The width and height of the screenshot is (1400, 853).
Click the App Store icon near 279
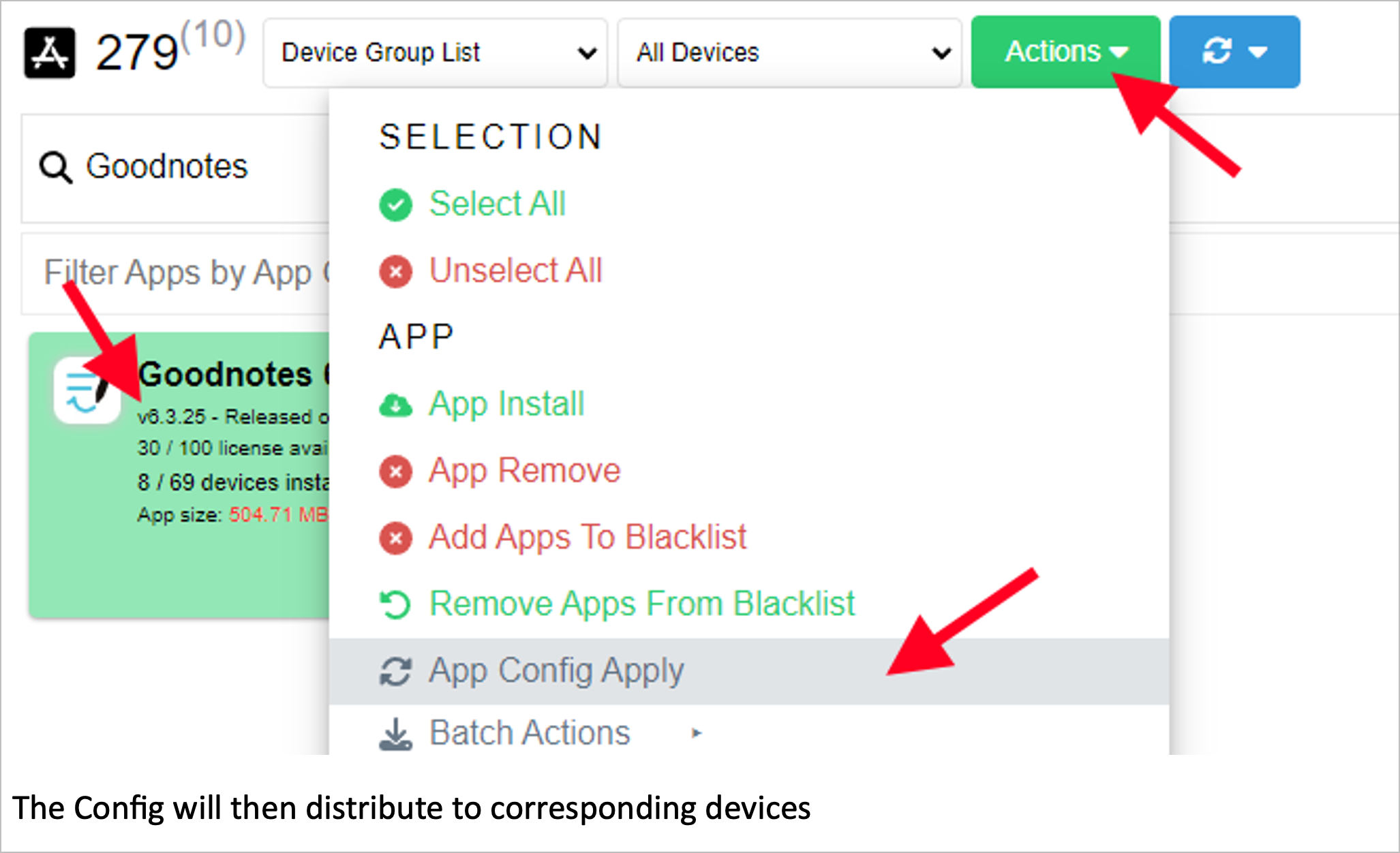pyautogui.click(x=50, y=52)
